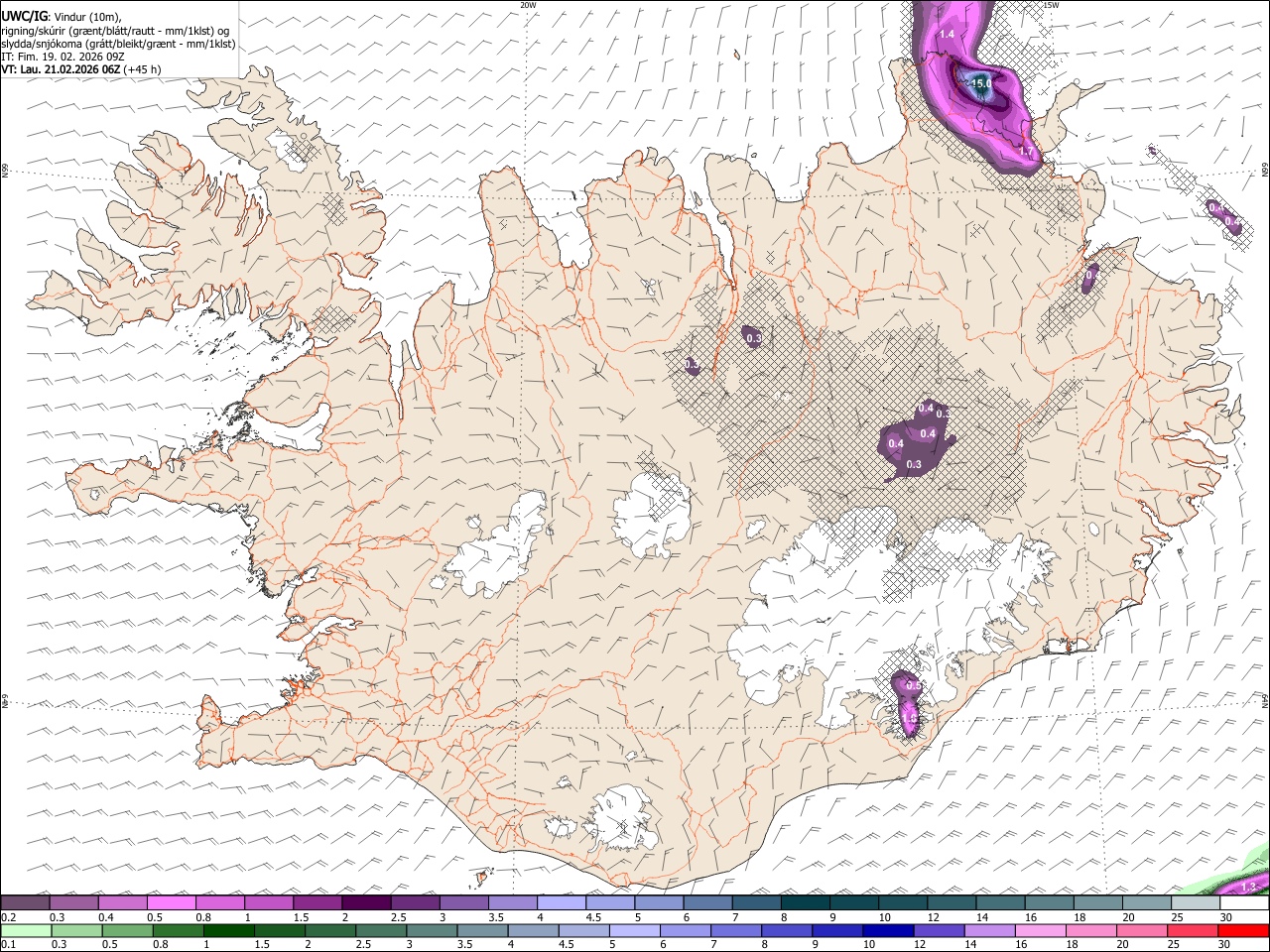This screenshot has height=952, width=1270.
Task: Pick the deep navy blue swatch in rain scale
Action: (890, 930)
